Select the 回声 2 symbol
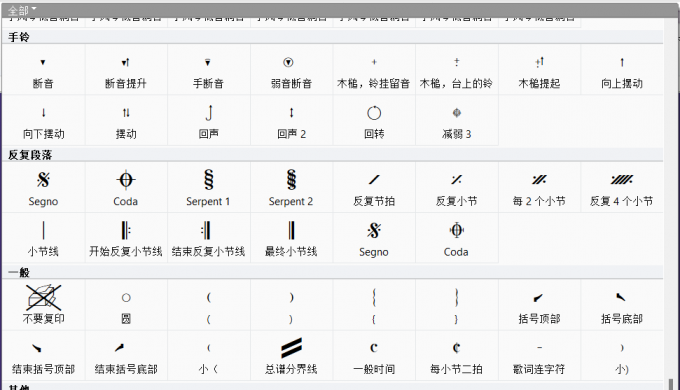 (x=291, y=121)
